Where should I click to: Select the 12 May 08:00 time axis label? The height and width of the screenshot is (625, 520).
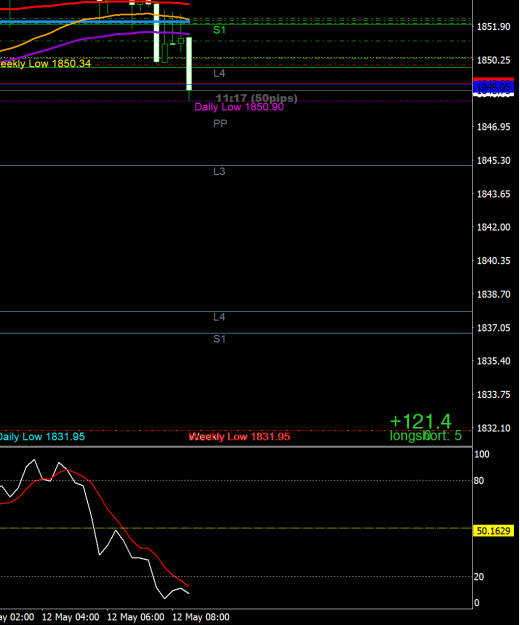coord(201,617)
